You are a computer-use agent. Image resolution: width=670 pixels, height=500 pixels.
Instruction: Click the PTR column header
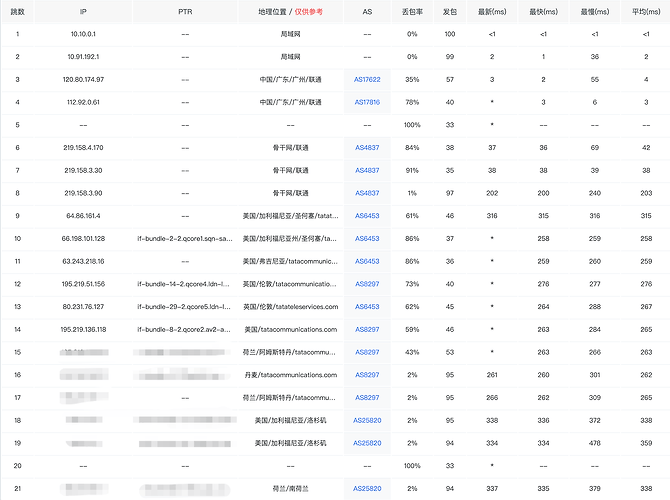[x=185, y=12]
